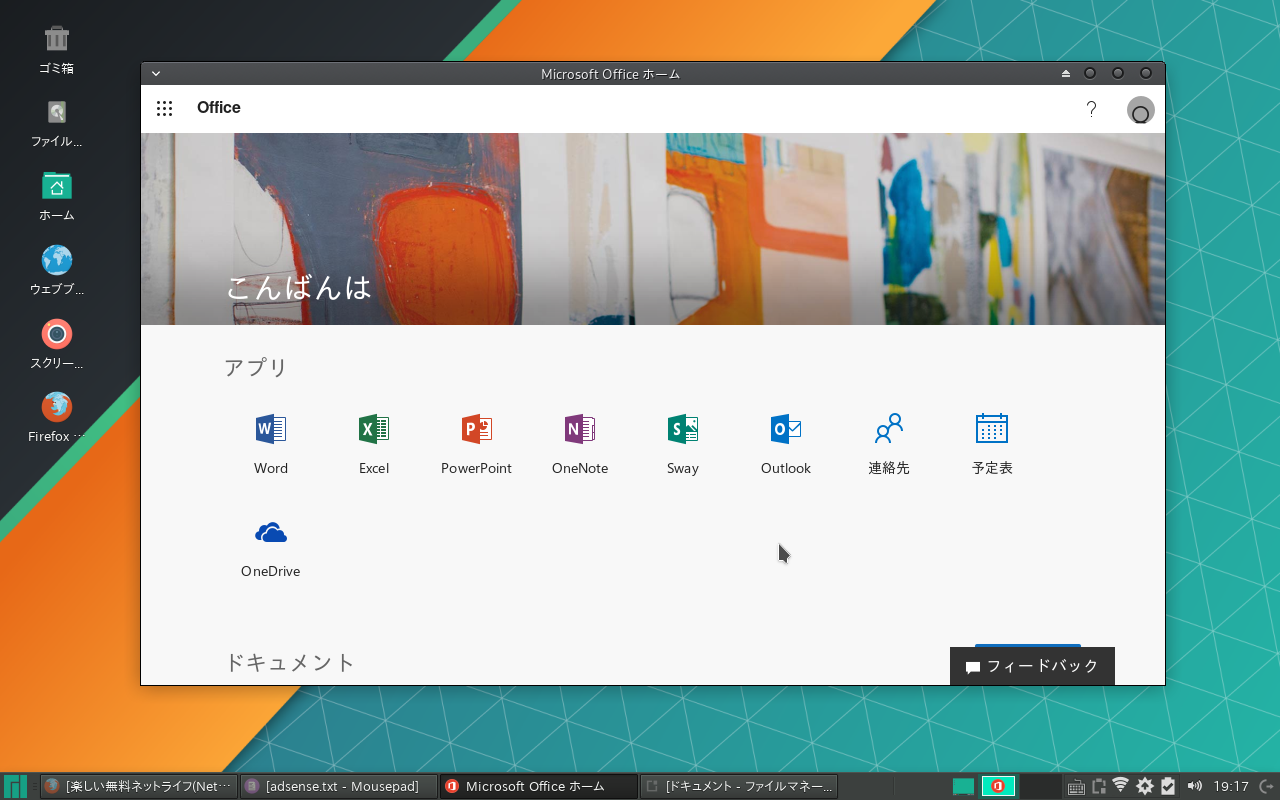
Task: Open the ウェブブ... web browser desktop icon
Action: tap(57, 270)
